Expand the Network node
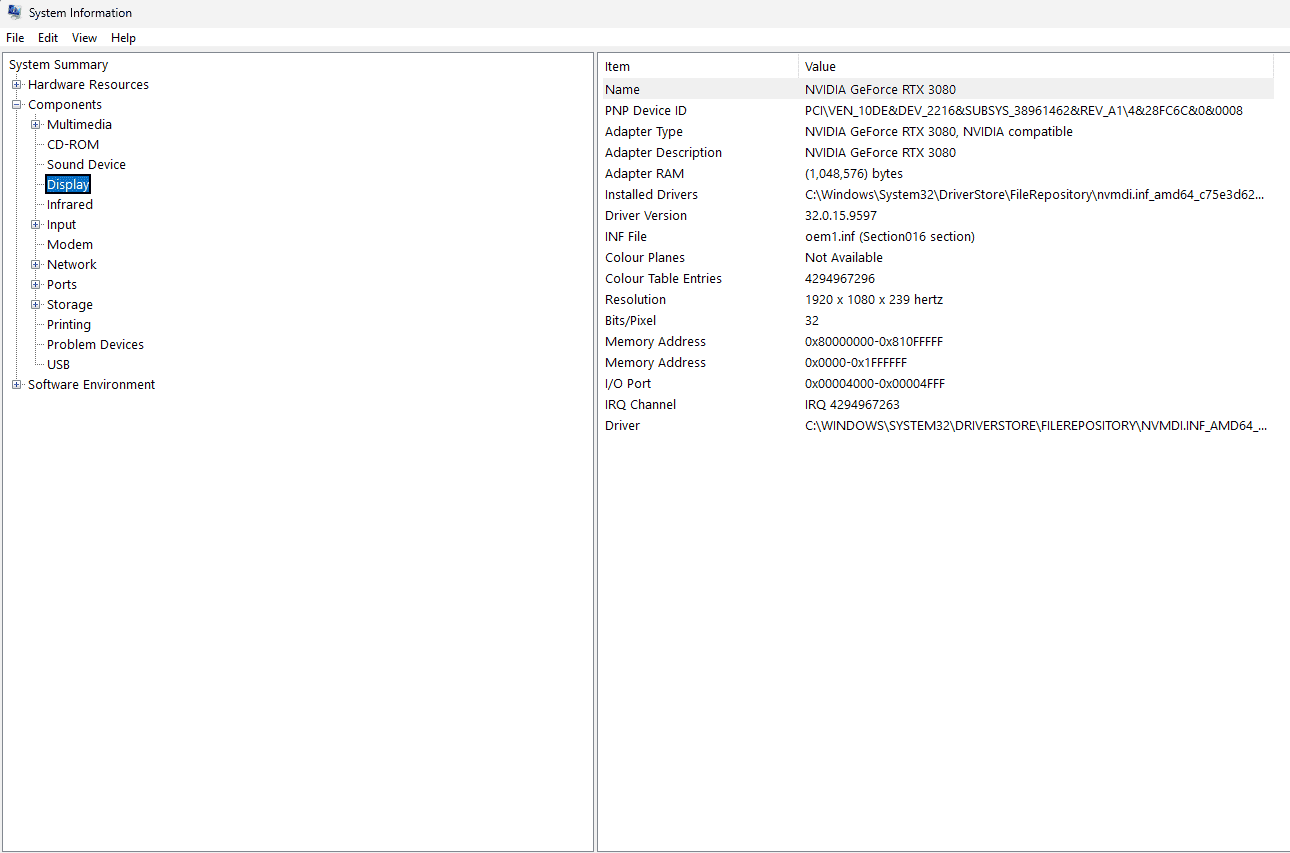Viewport: 1290px width, 853px height. (x=36, y=265)
